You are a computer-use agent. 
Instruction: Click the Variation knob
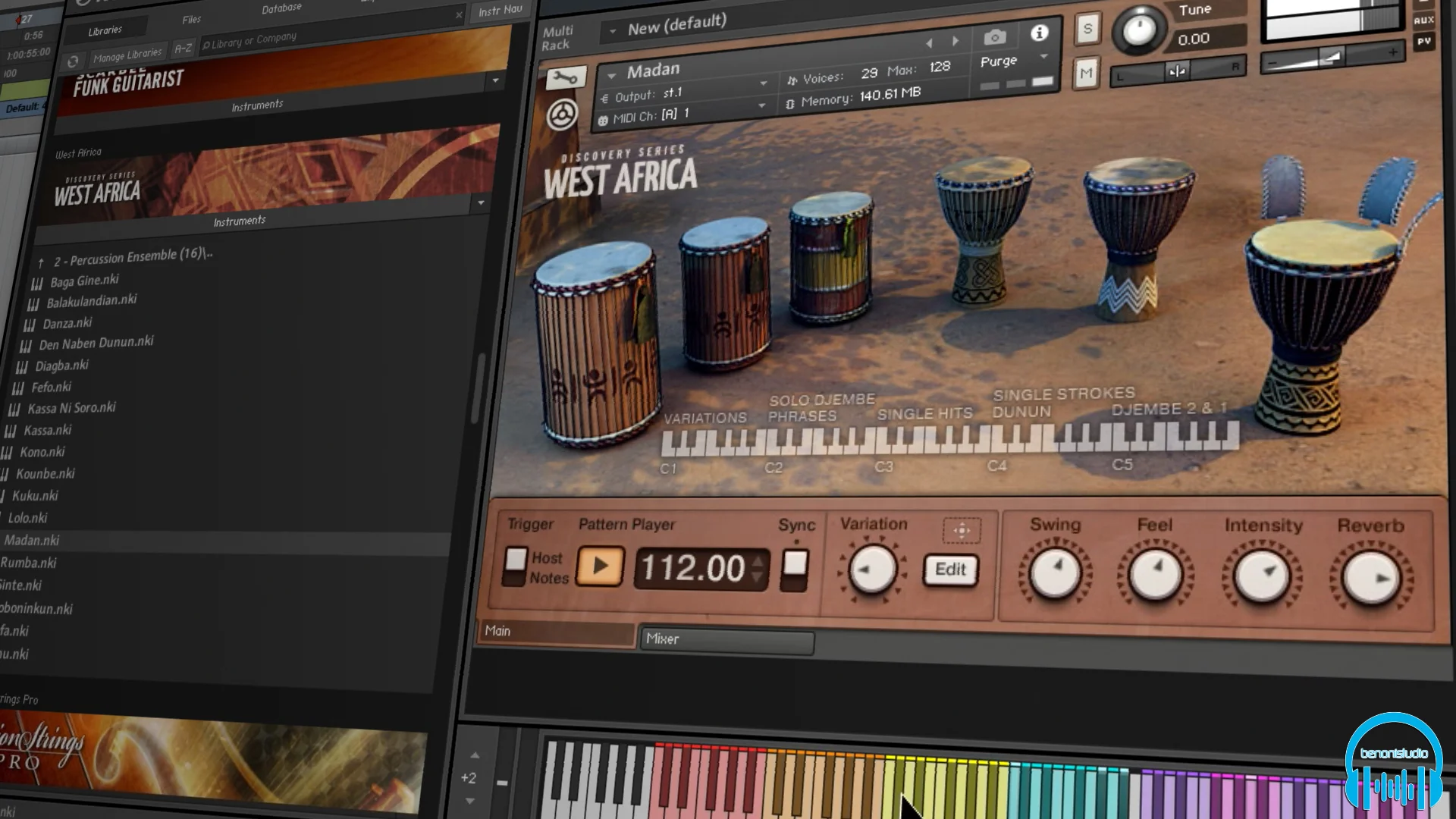pos(872,570)
